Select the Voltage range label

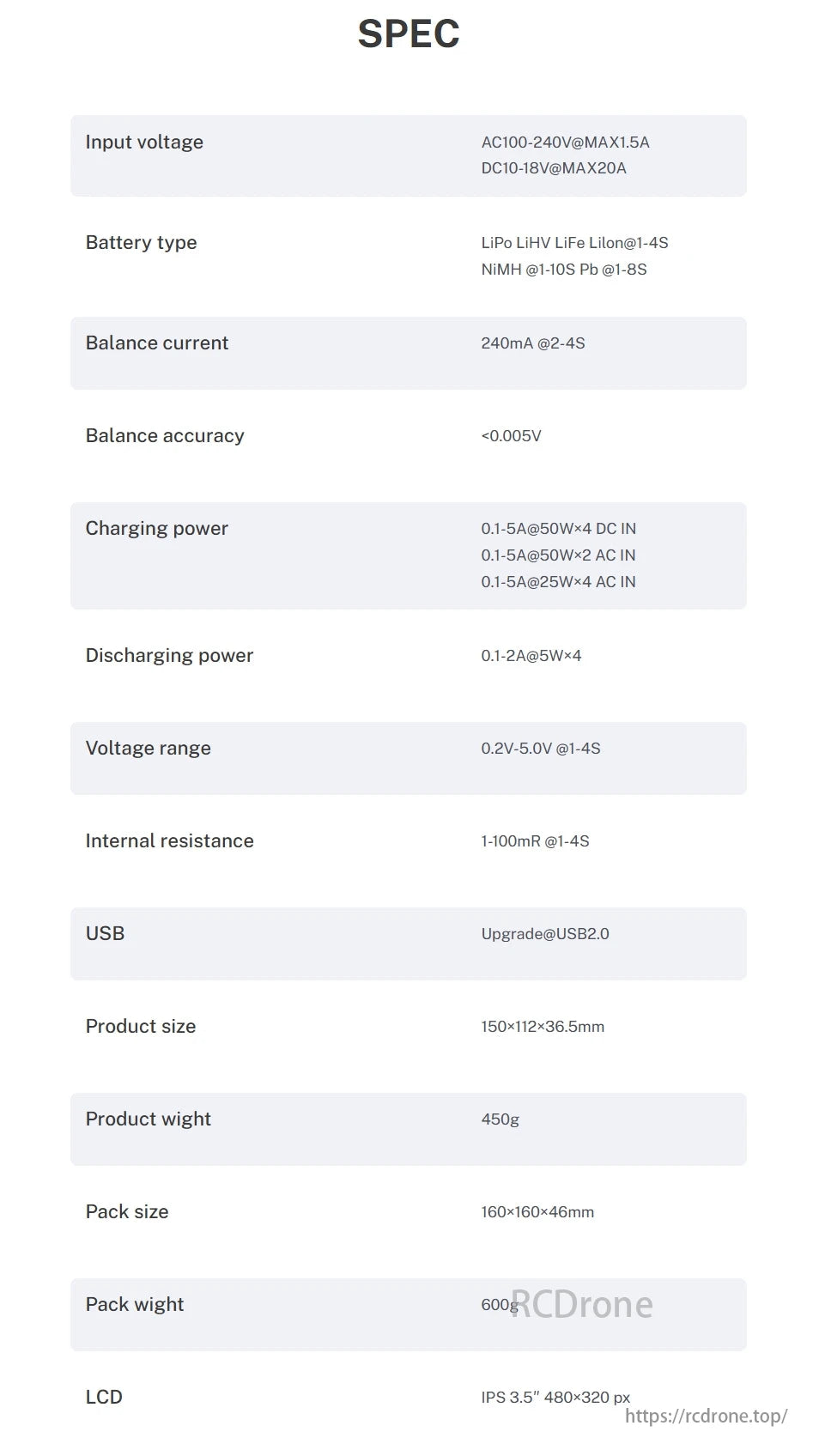tap(148, 748)
